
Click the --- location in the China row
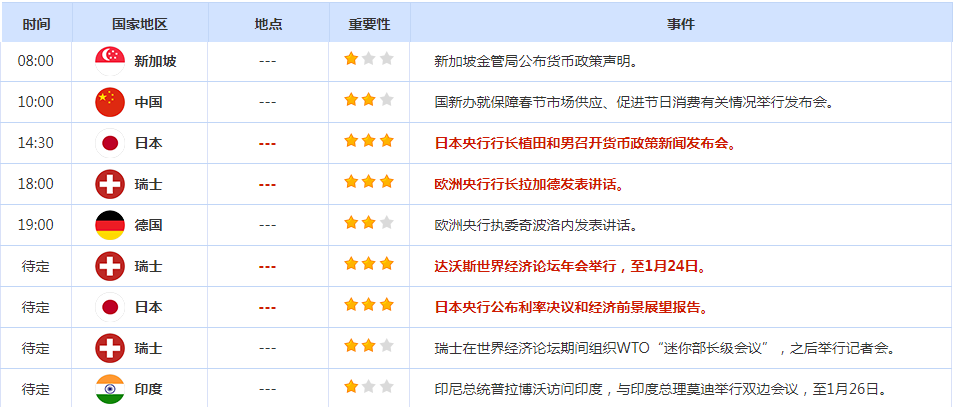268,102
